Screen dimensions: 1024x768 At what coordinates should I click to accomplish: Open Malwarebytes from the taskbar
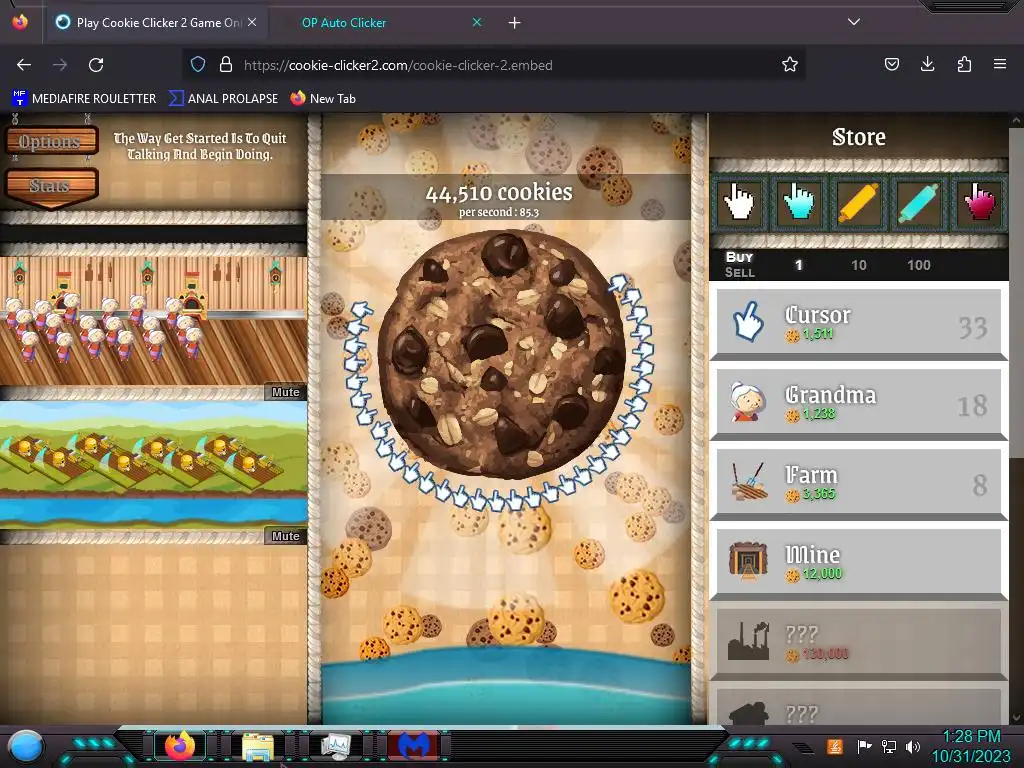(x=415, y=746)
